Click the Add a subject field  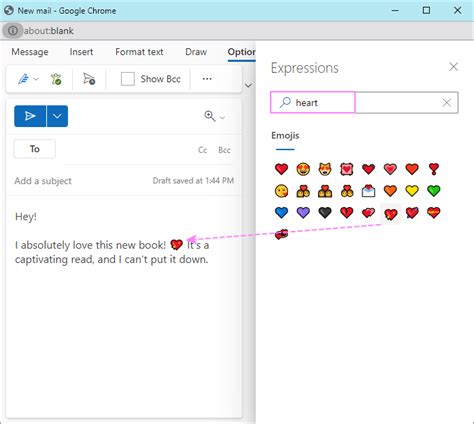click(x=43, y=181)
